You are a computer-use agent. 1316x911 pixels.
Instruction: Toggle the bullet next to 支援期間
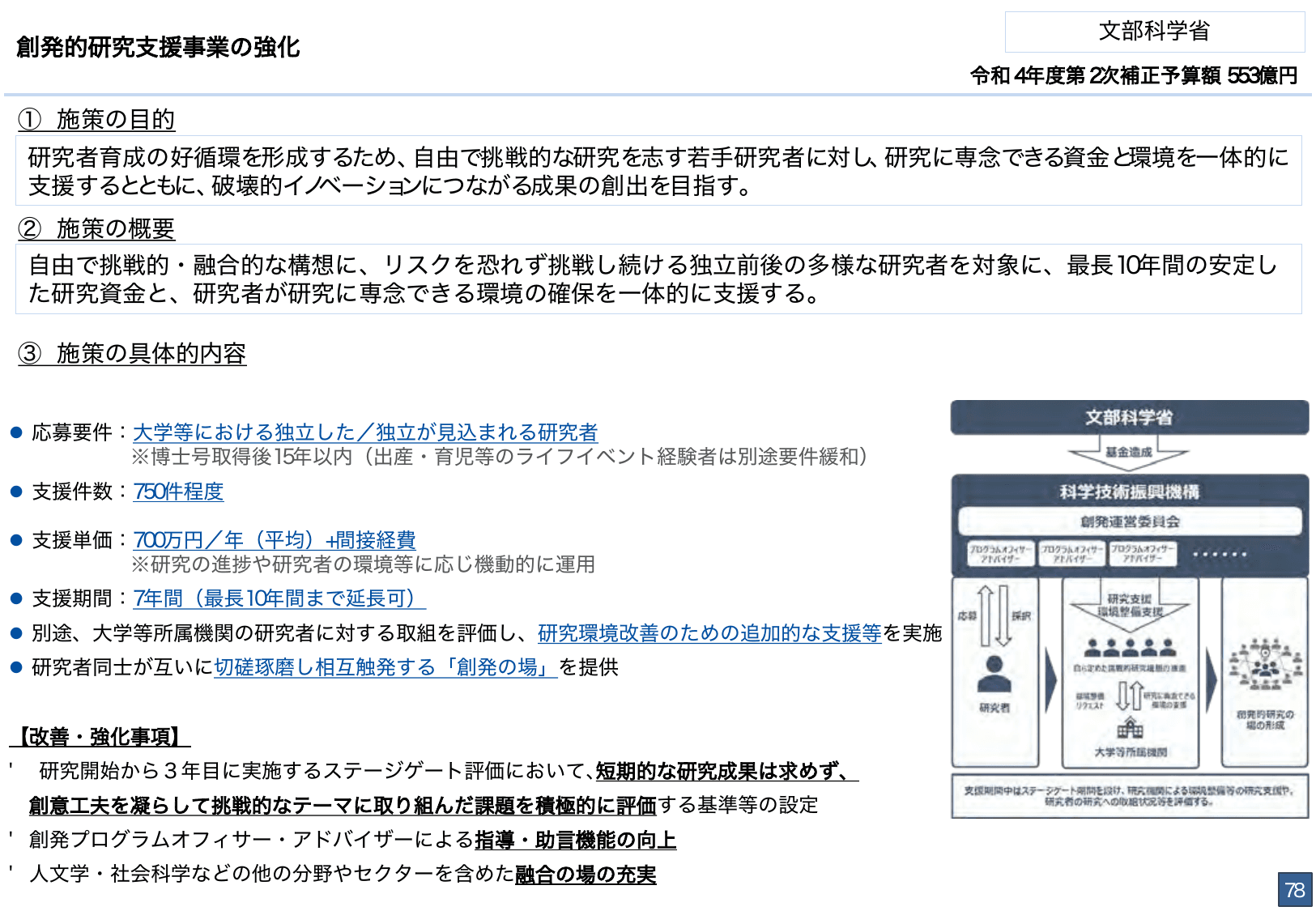[x=16, y=598]
